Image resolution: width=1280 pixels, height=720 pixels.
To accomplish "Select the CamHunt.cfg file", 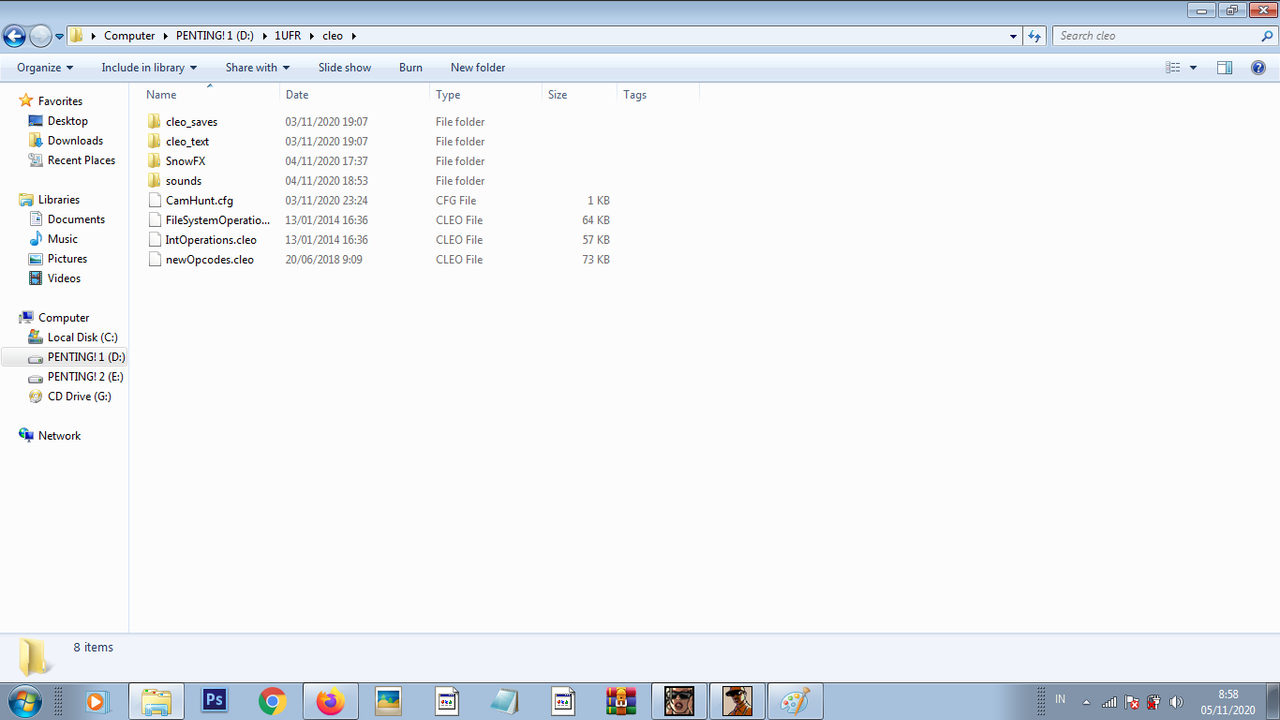I will tap(199, 201).
